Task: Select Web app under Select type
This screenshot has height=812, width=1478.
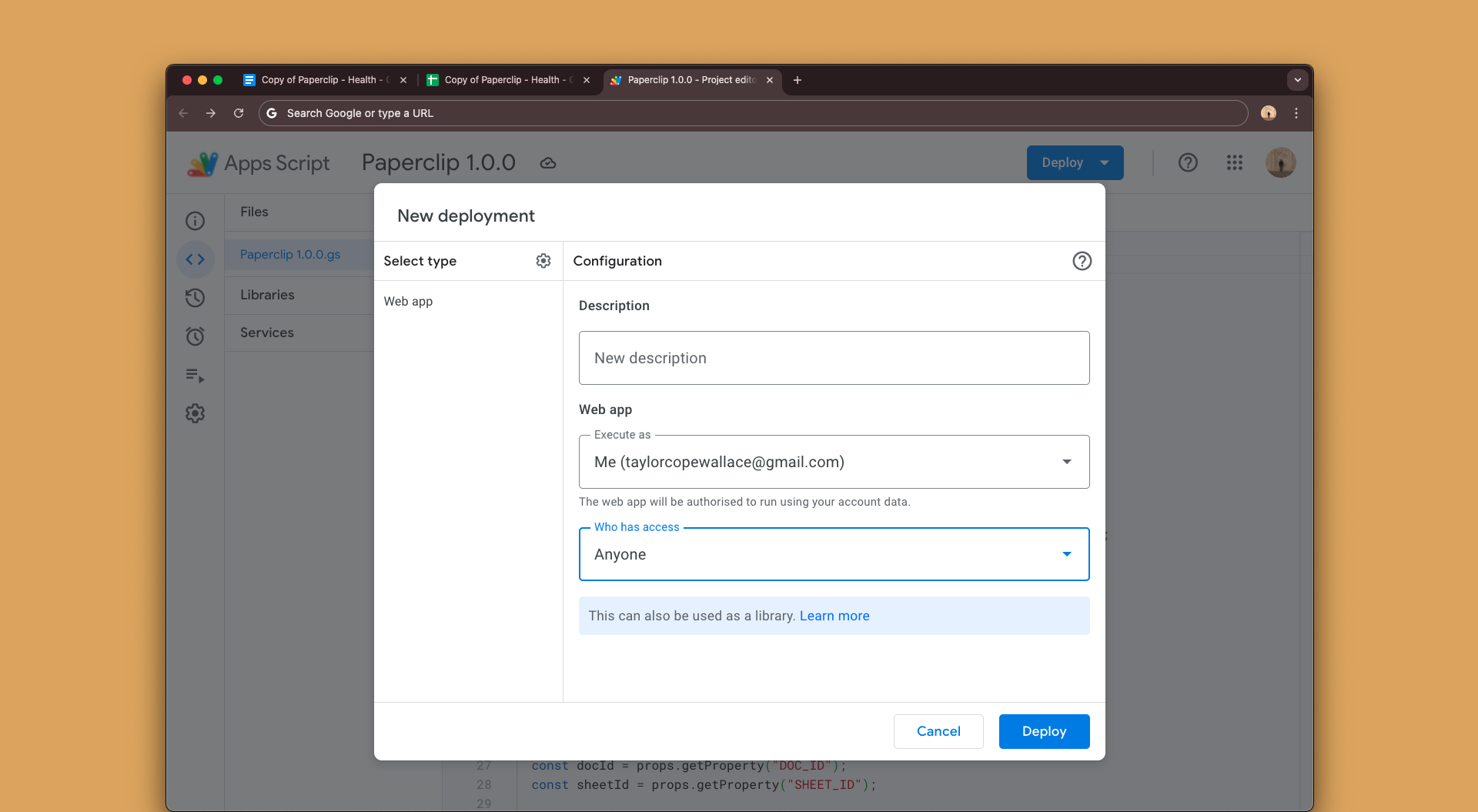Action: (408, 301)
